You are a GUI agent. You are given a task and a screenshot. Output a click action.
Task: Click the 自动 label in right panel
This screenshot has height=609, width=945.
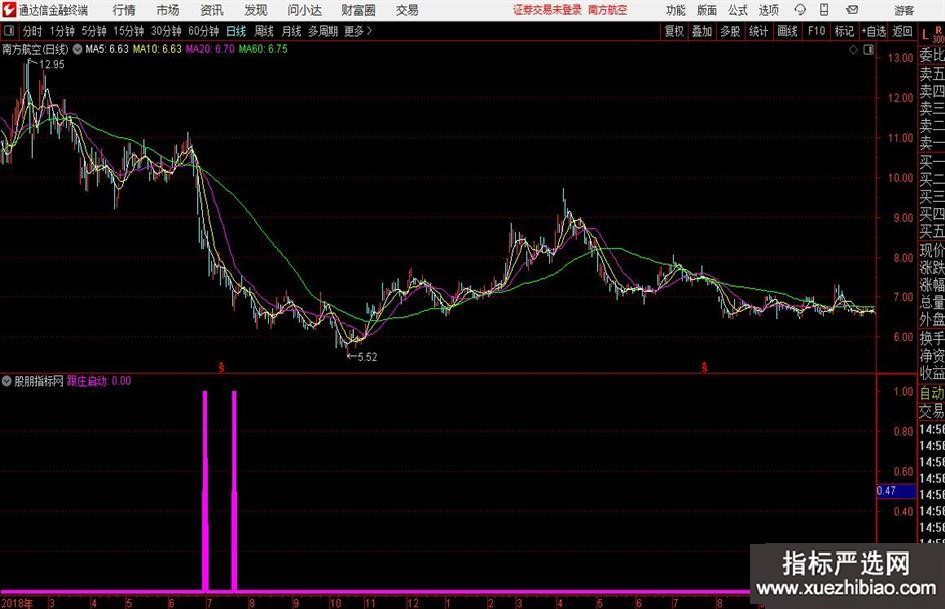coord(932,393)
